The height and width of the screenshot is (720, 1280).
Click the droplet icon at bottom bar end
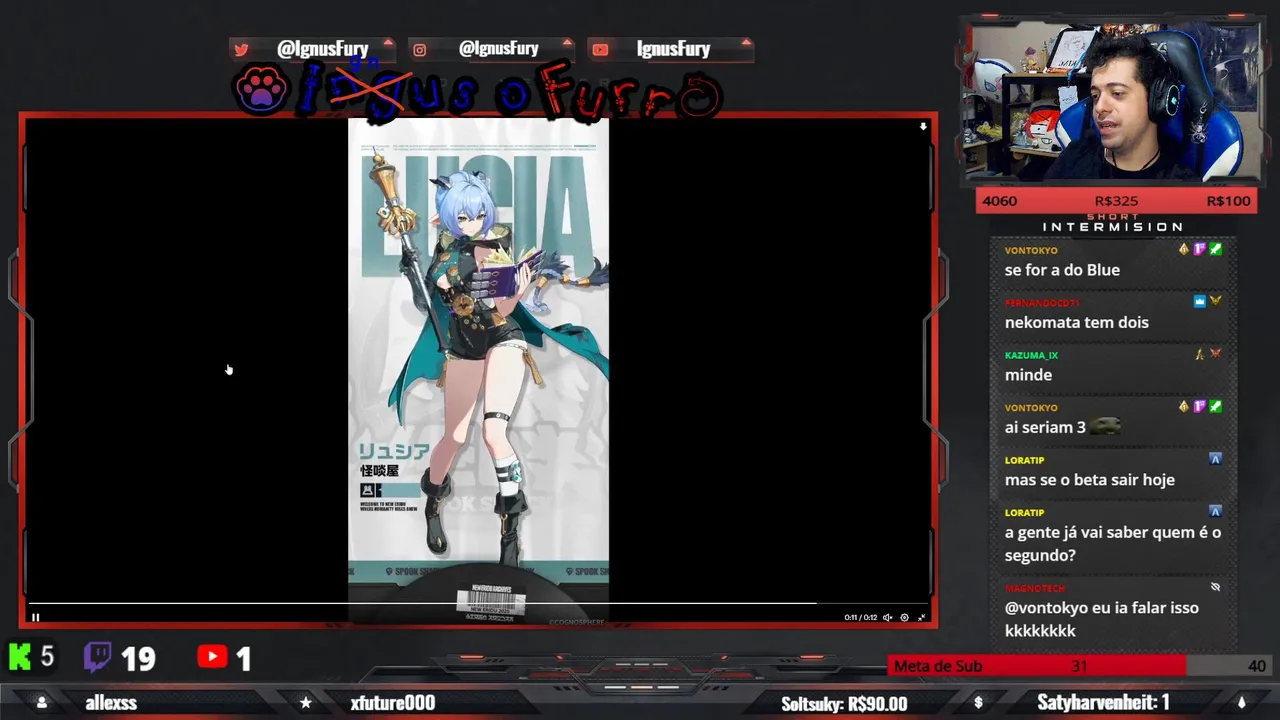1241,703
